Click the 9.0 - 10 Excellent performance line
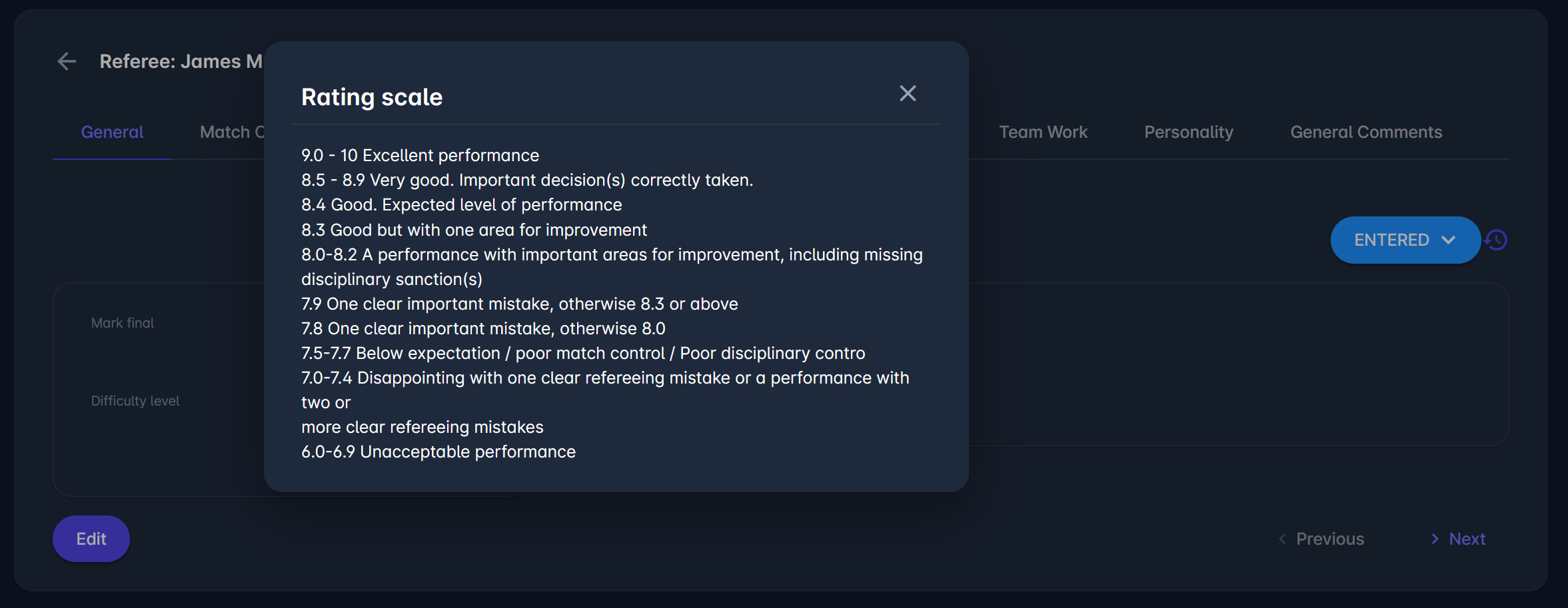The width and height of the screenshot is (1568, 608). (420, 156)
